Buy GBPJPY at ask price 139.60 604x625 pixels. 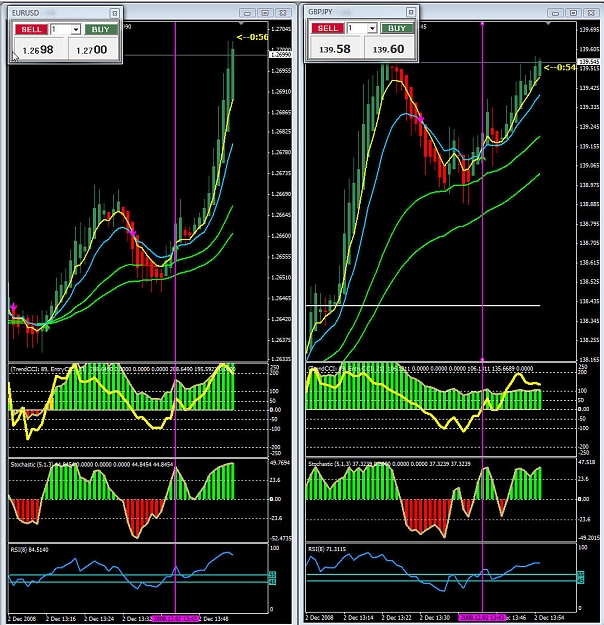coord(389,49)
